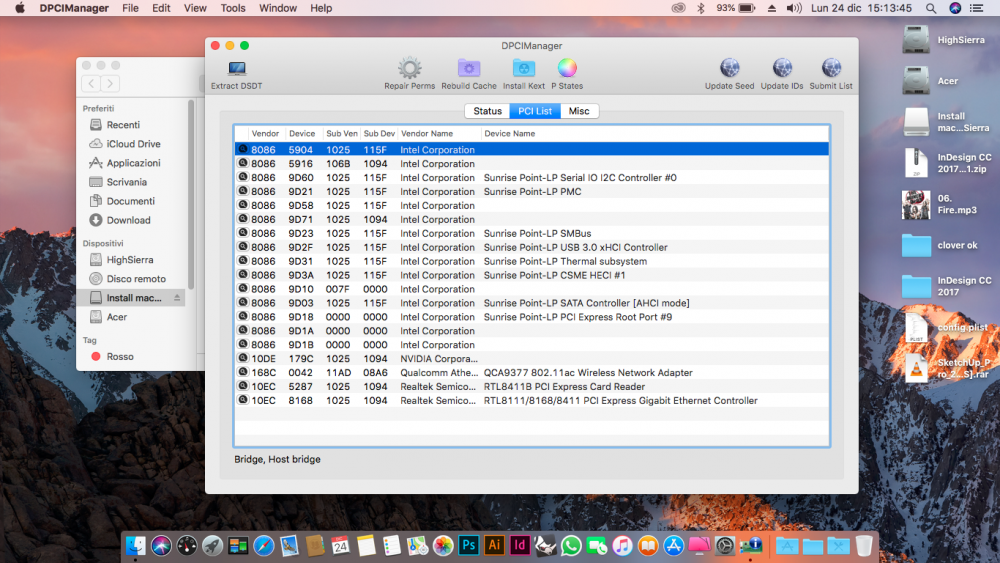Click the Update Seed globe icon

tap(730, 68)
